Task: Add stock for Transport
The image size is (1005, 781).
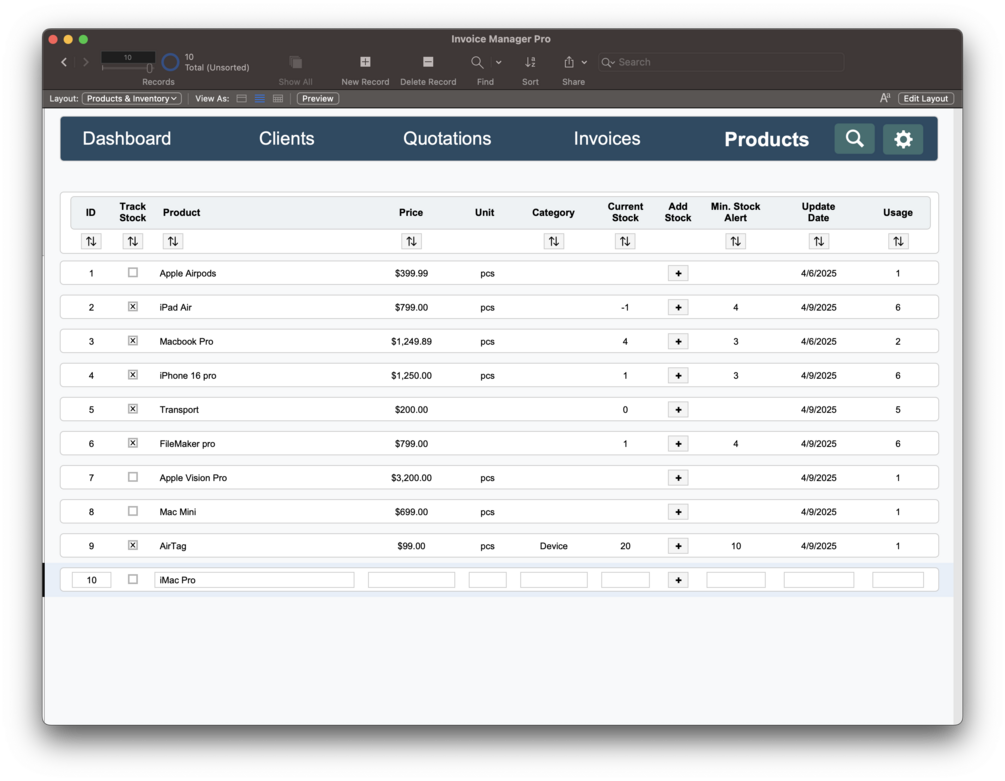Action: [678, 409]
